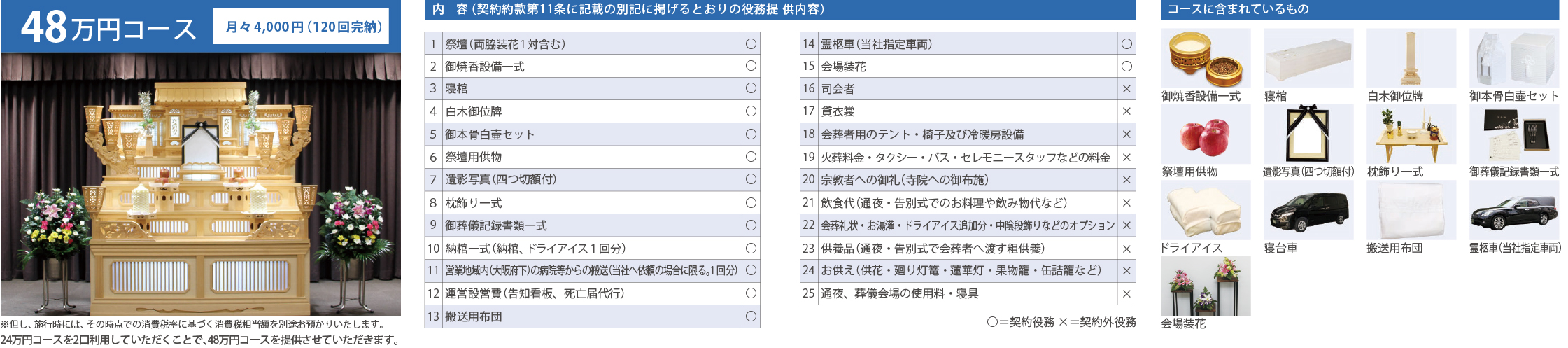This screenshot has height=348, width=1568.
Task: Click the X mark beside 貸衣裳
Action: (1126, 111)
